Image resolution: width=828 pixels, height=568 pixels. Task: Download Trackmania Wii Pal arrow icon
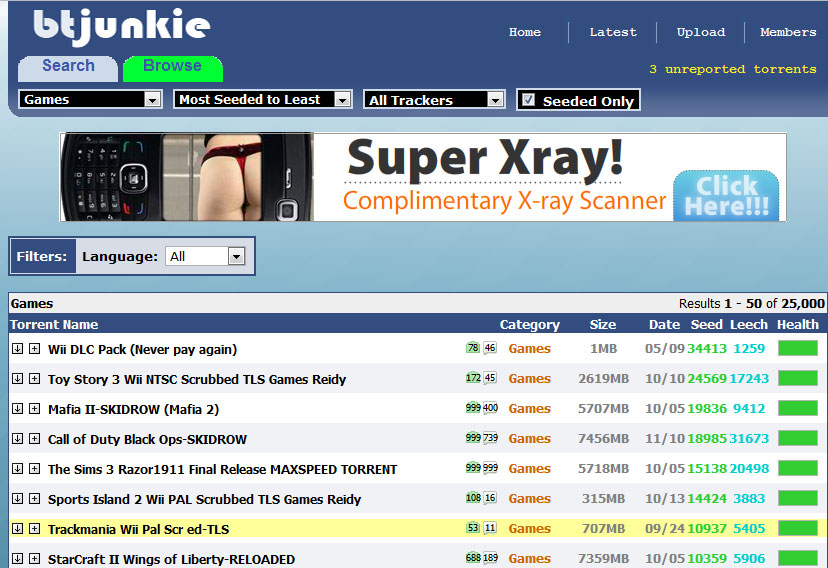[x=17, y=528]
